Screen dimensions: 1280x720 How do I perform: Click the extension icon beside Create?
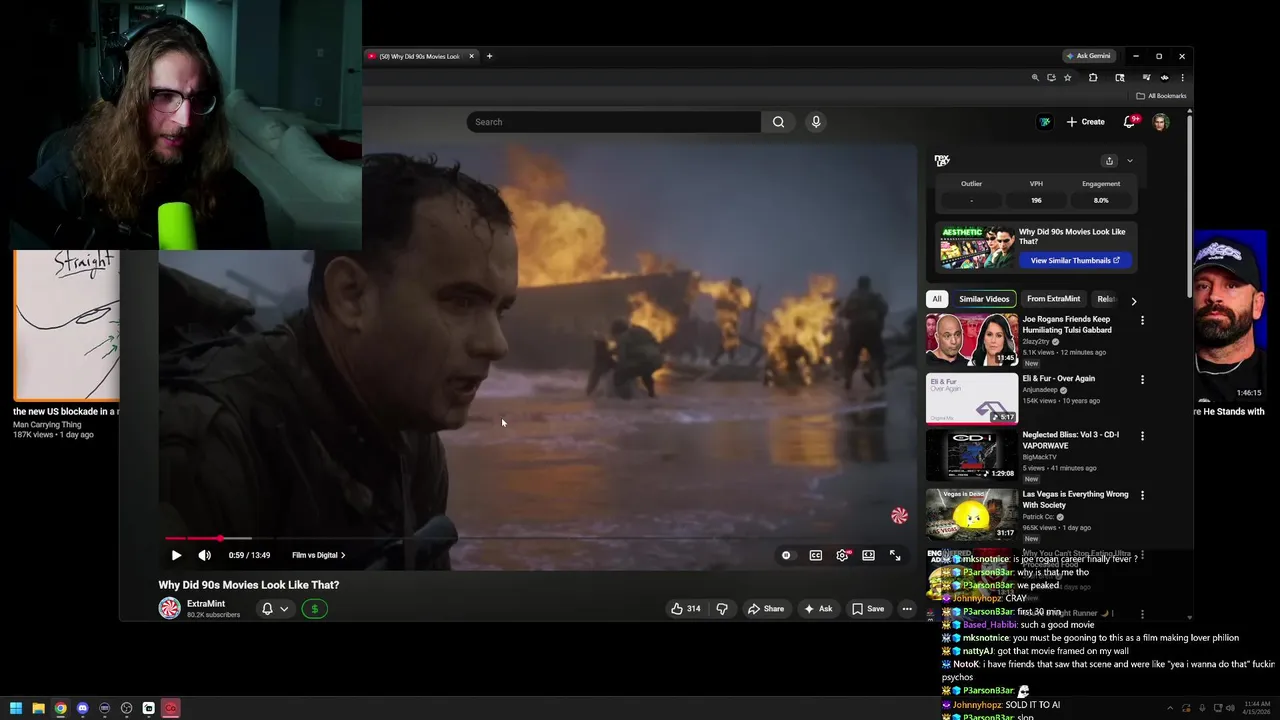tap(1045, 122)
